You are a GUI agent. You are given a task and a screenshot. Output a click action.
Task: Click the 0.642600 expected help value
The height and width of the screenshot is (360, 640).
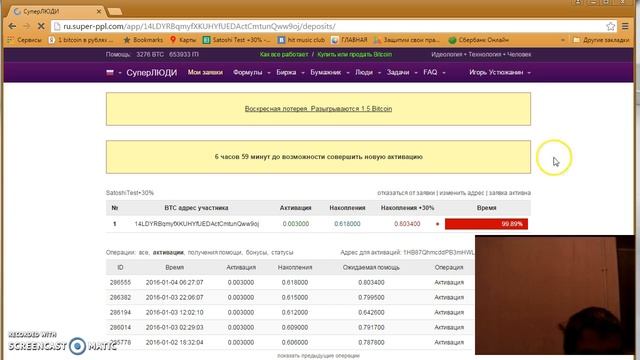(371, 313)
